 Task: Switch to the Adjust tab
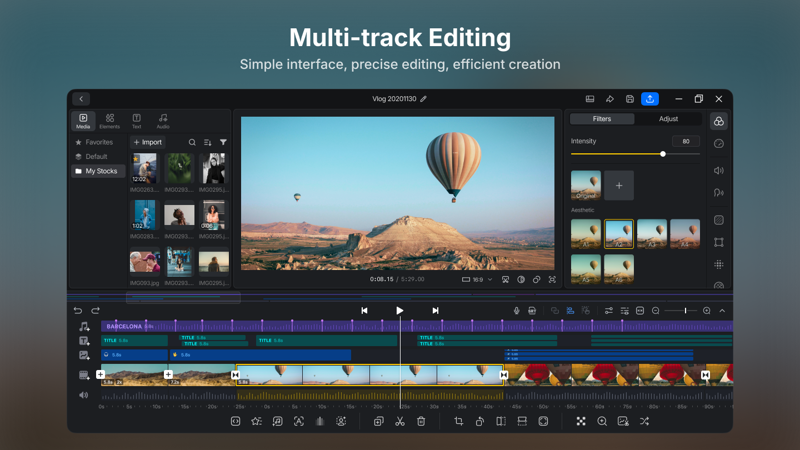pyautogui.click(x=668, y=119)
